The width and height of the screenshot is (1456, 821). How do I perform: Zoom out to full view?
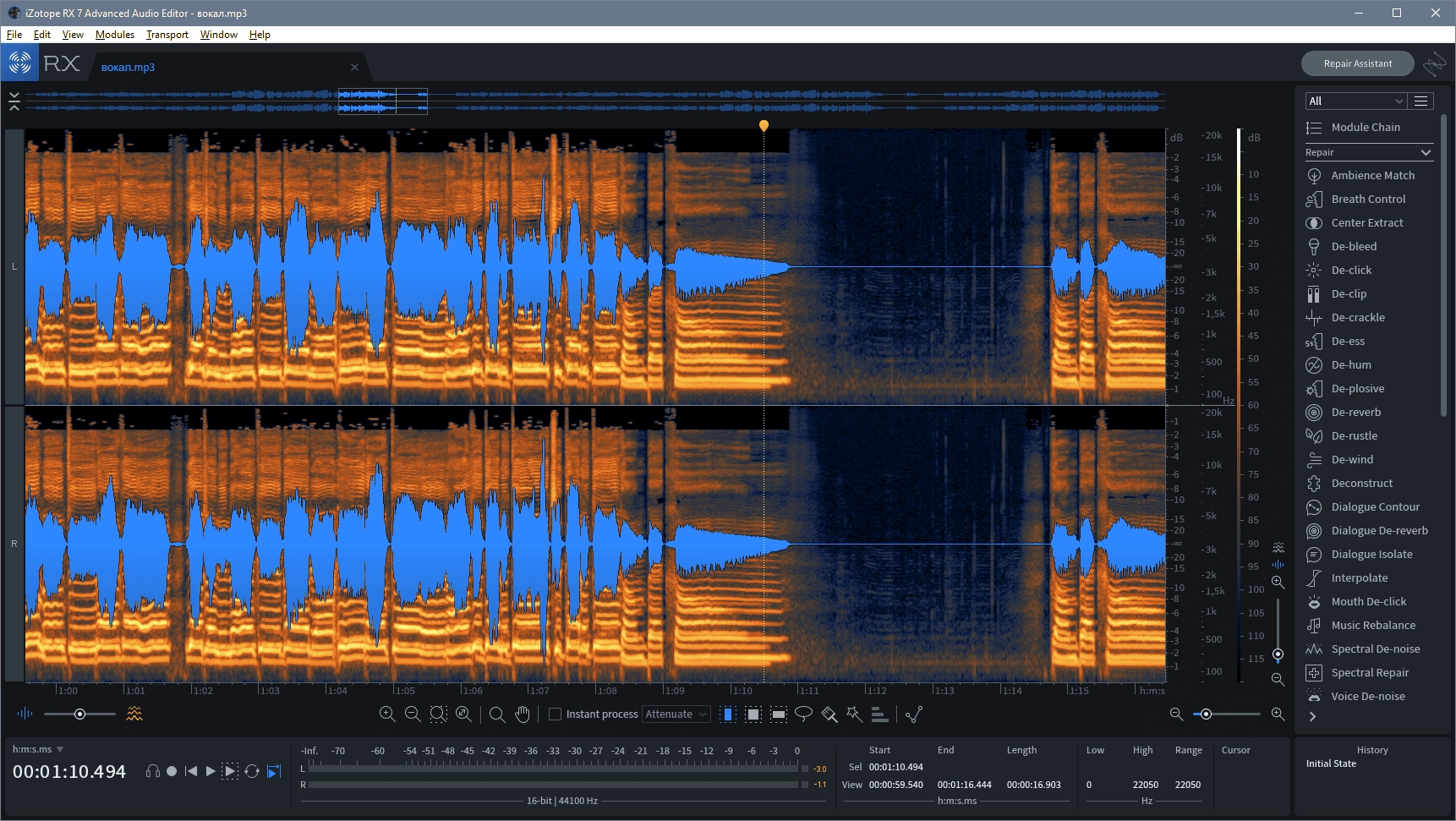coord(463,714)
